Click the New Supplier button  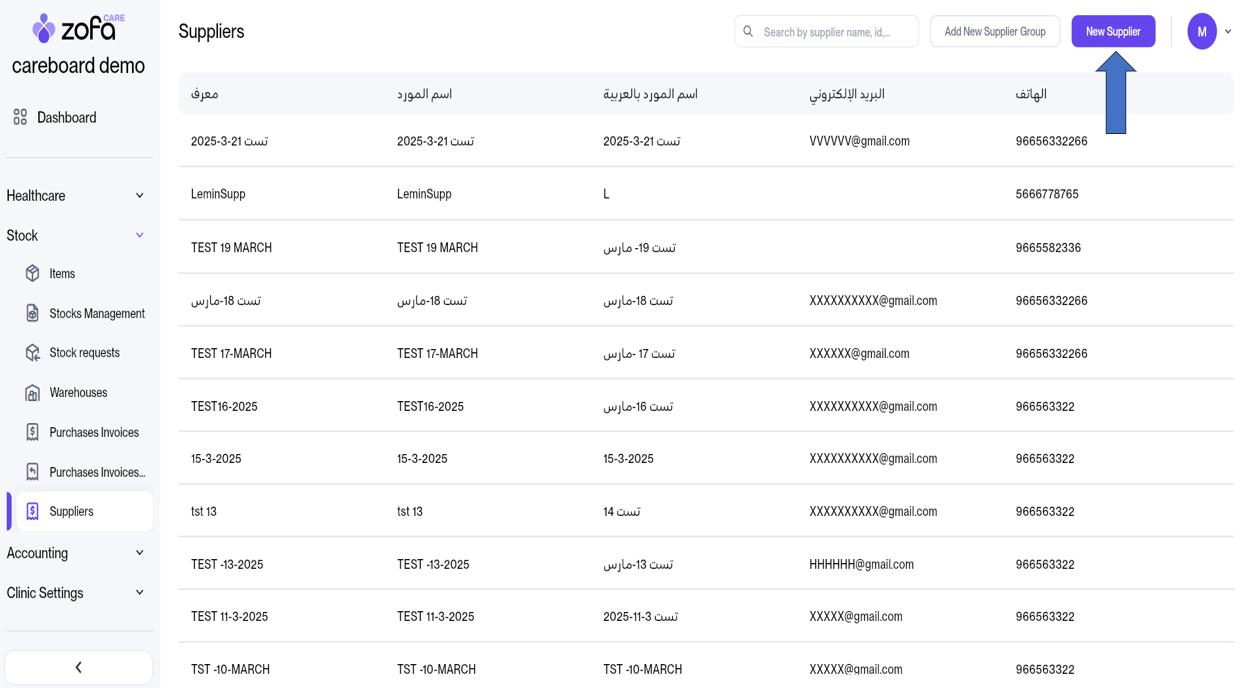click(x=1112, y=32)
